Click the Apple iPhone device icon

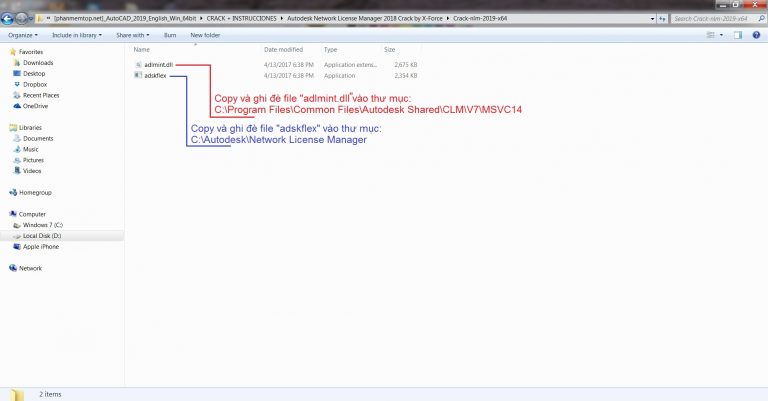(x=17, y=247)
